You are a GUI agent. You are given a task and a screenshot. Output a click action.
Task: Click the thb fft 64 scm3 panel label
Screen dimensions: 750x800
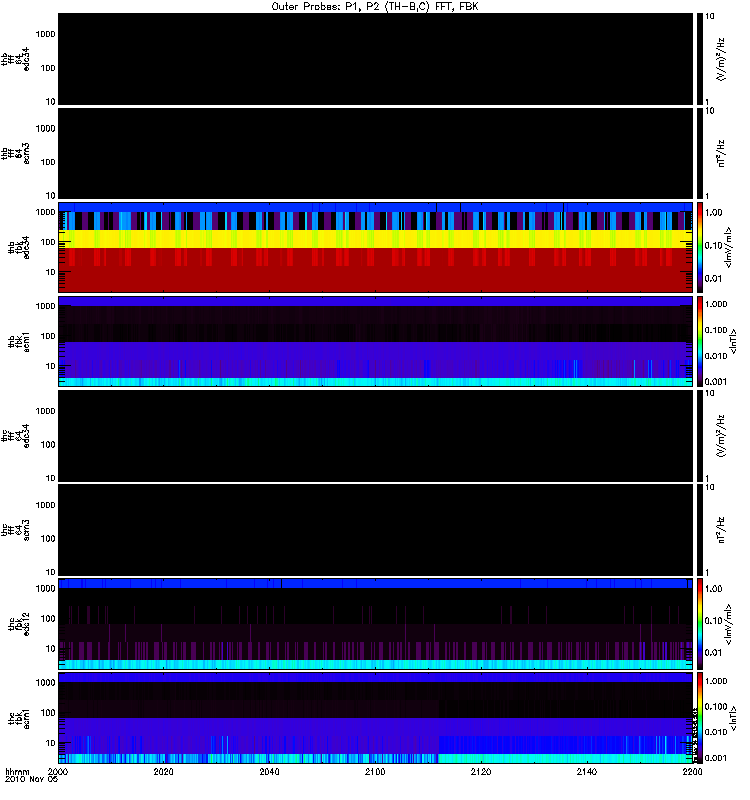coord(15,154)
